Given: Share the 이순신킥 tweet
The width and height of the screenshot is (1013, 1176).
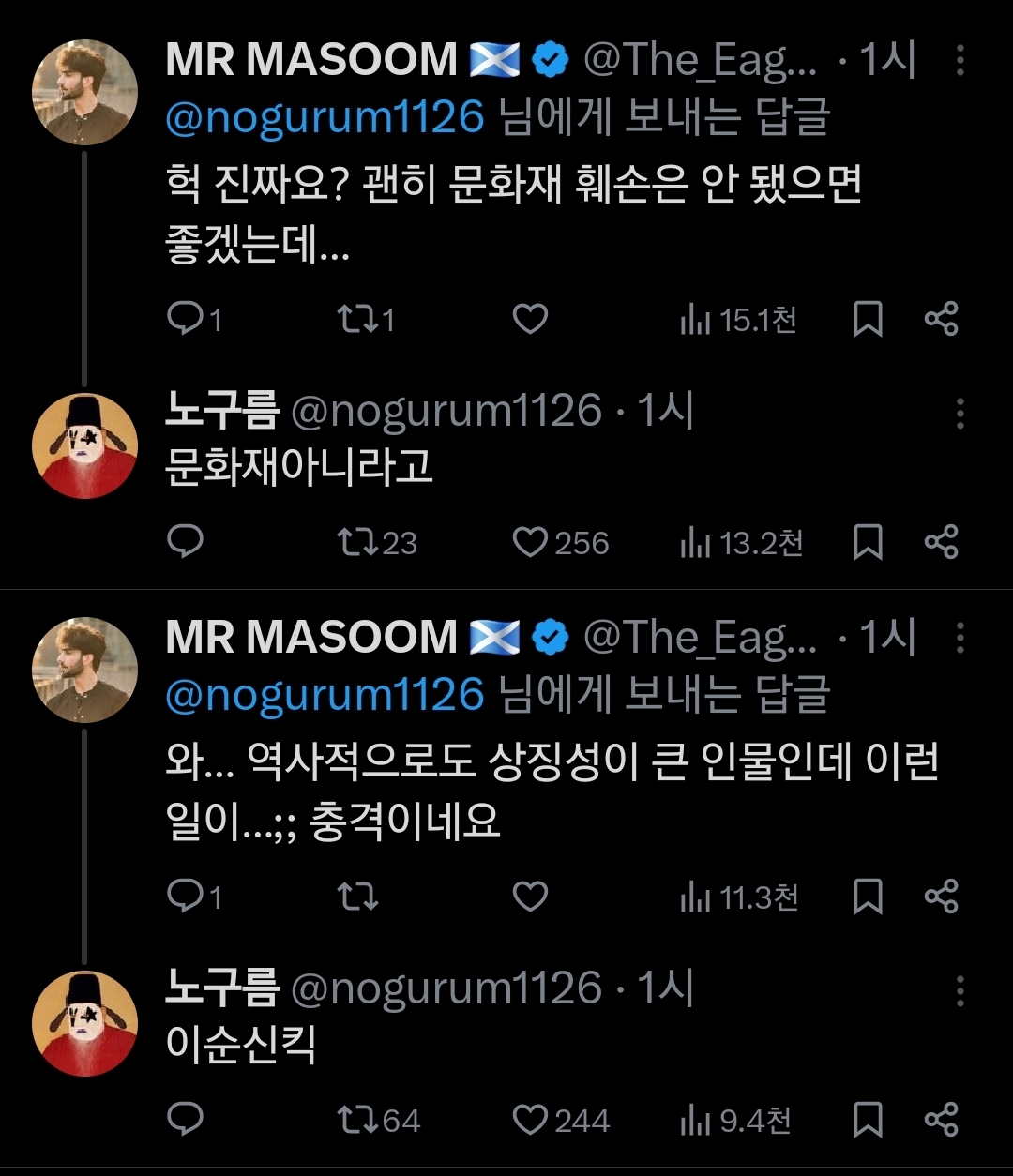Looking at the screenshot, I should pyautogui.click(x=941, y=1120).
